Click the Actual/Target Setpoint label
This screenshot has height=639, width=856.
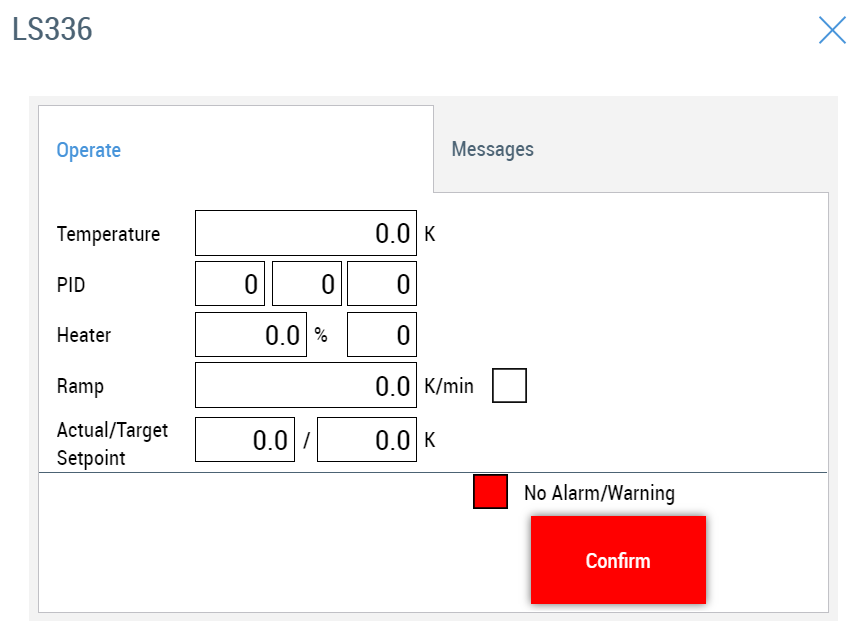(112, 444)
